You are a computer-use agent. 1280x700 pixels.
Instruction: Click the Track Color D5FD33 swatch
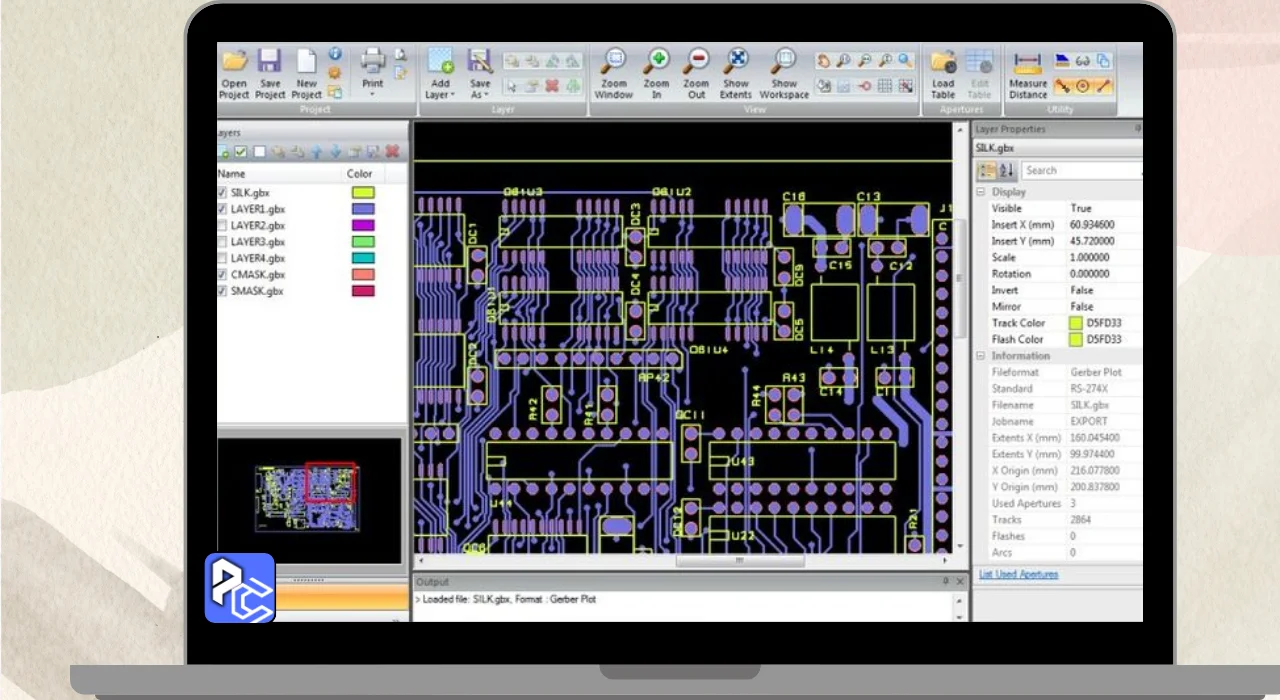click(x=1076, y=323)
